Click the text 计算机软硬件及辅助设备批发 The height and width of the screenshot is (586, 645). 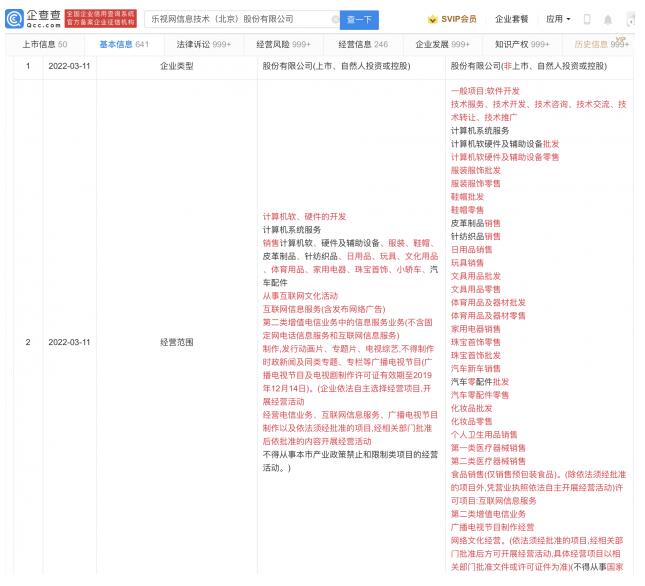[x=505, y=144]
